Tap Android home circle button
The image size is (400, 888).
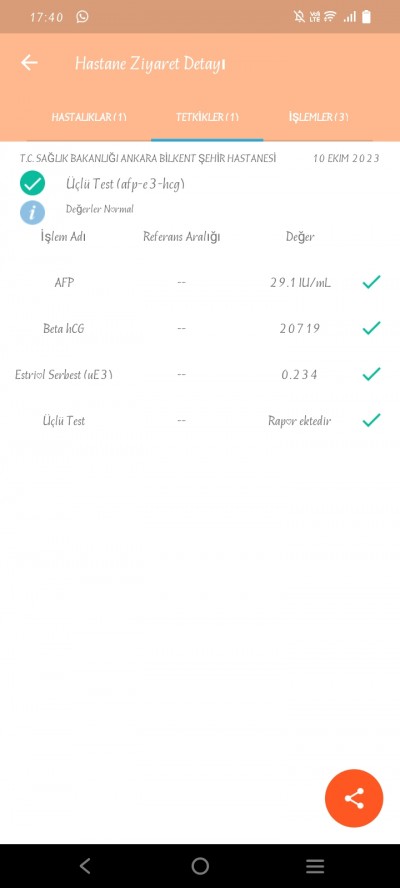(200, 865)
